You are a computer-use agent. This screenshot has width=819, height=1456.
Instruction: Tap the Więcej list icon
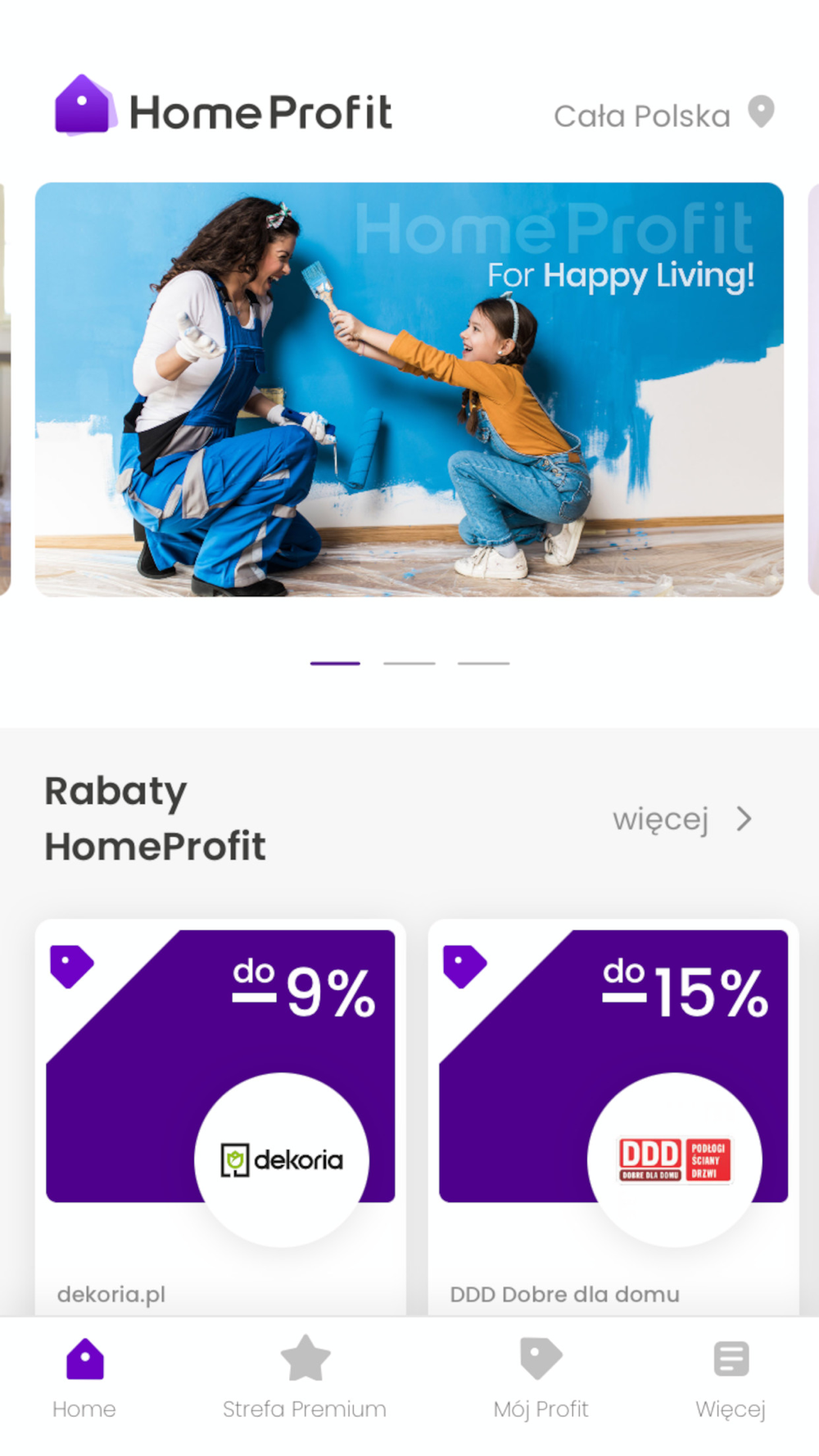click(x=731, y=1359)
